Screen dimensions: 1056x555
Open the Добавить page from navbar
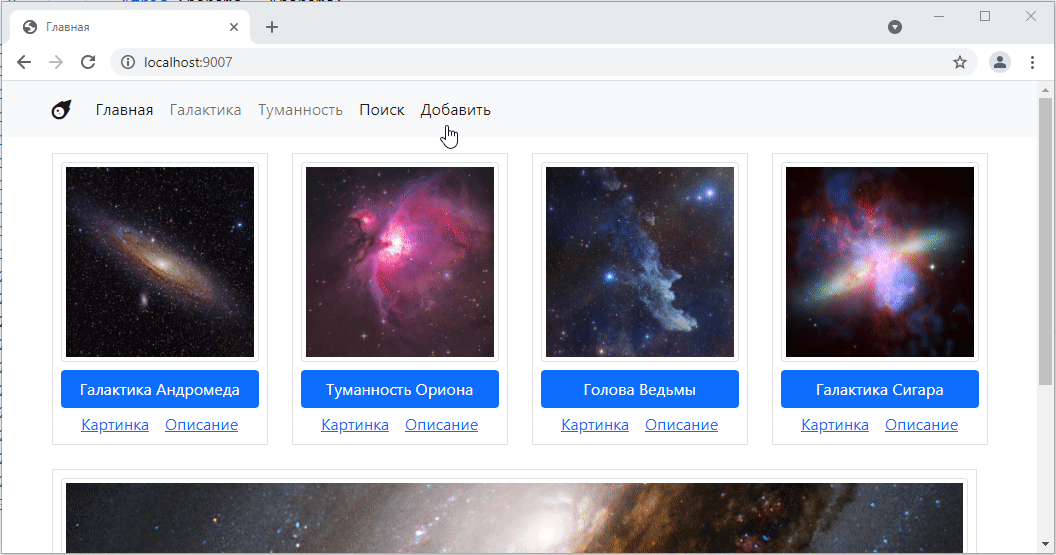(455, 110)
